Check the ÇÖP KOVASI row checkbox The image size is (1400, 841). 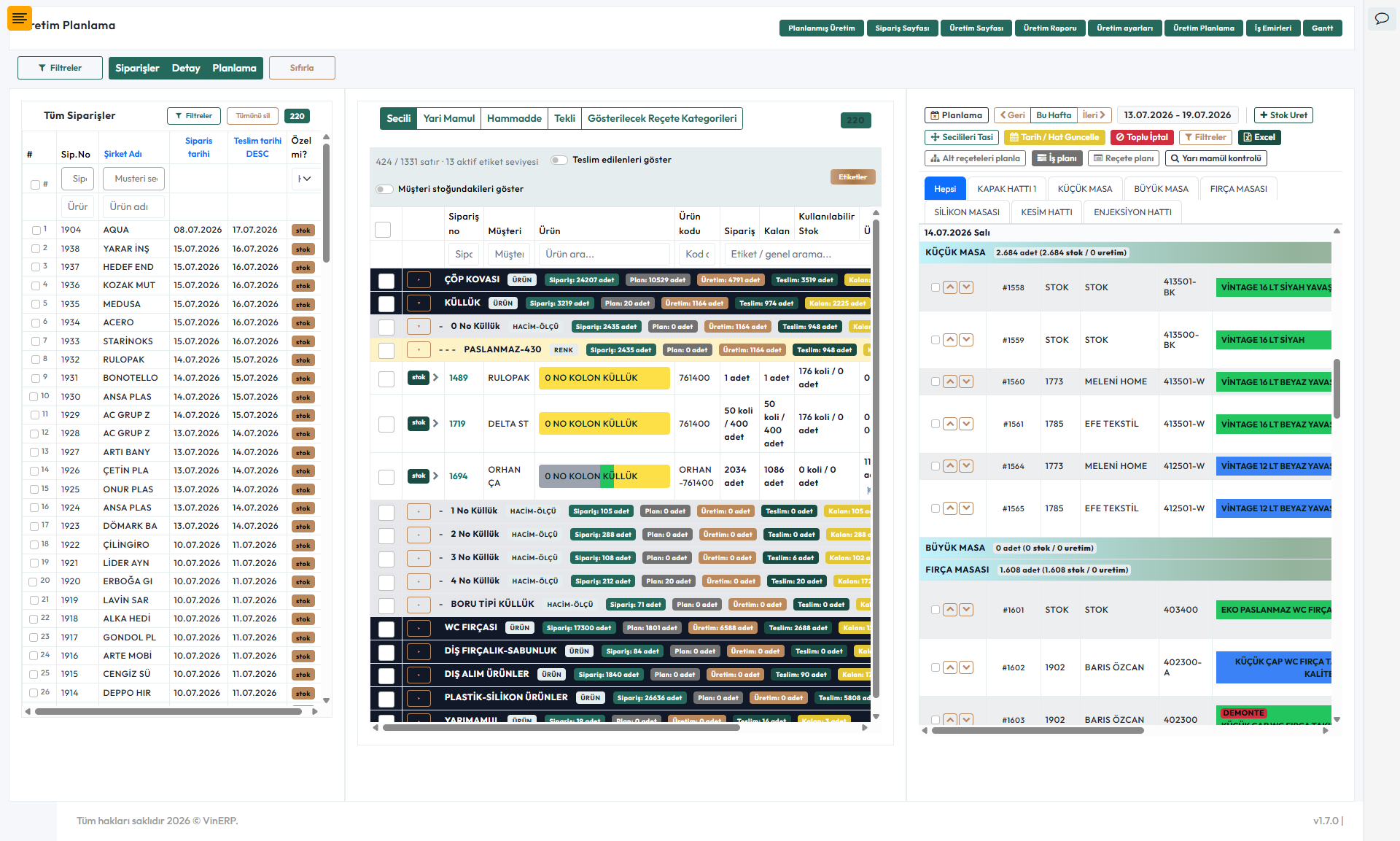[x=386, y=281]
